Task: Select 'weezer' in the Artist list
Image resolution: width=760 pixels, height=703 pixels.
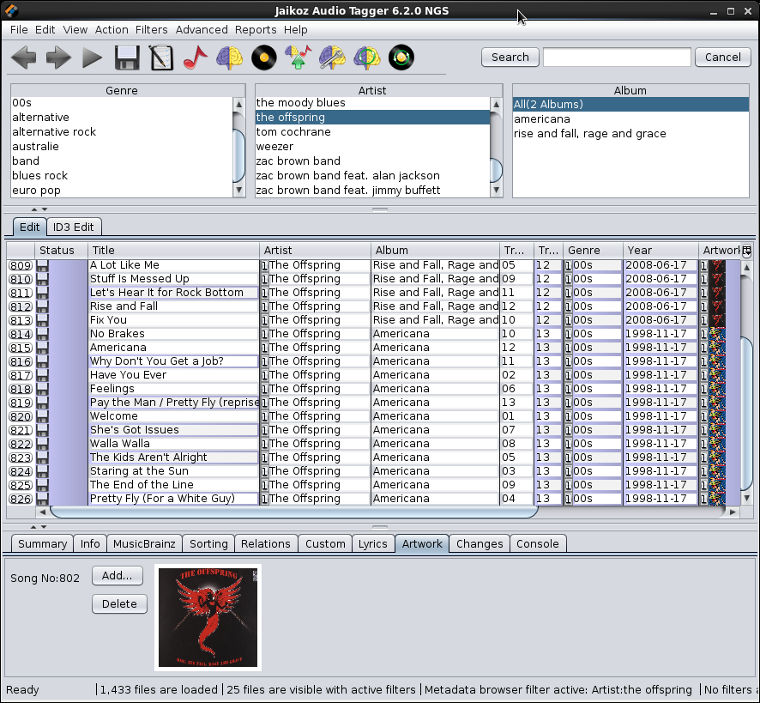Action: point(275,146)
